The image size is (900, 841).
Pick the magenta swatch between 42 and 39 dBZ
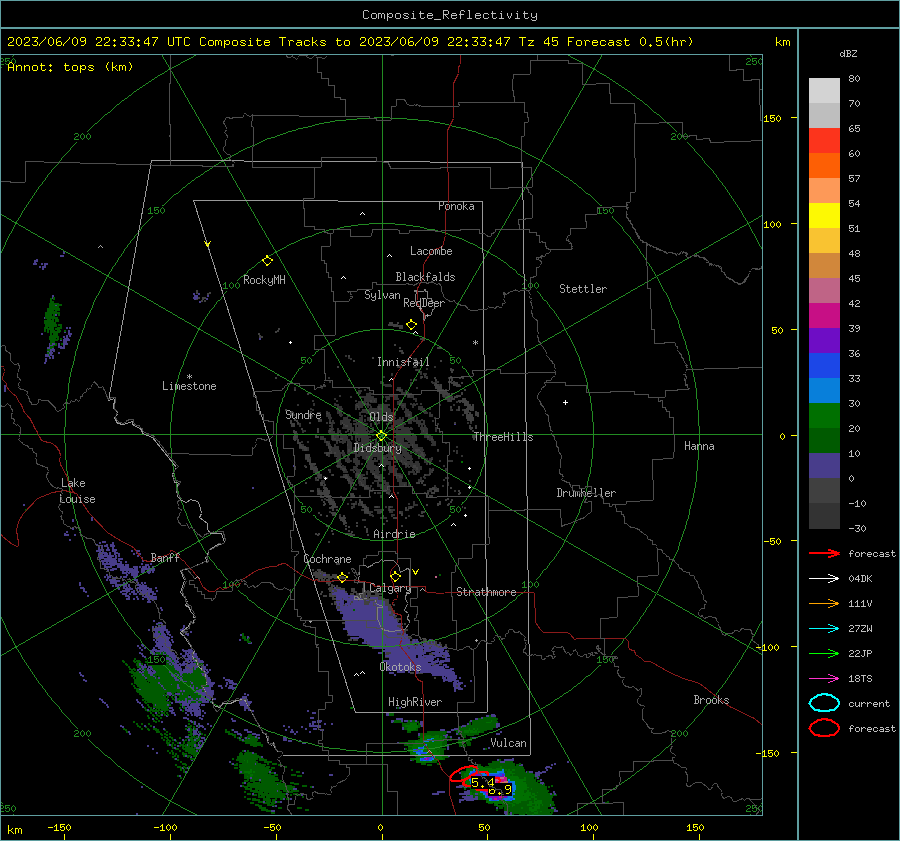click(824, 316)
